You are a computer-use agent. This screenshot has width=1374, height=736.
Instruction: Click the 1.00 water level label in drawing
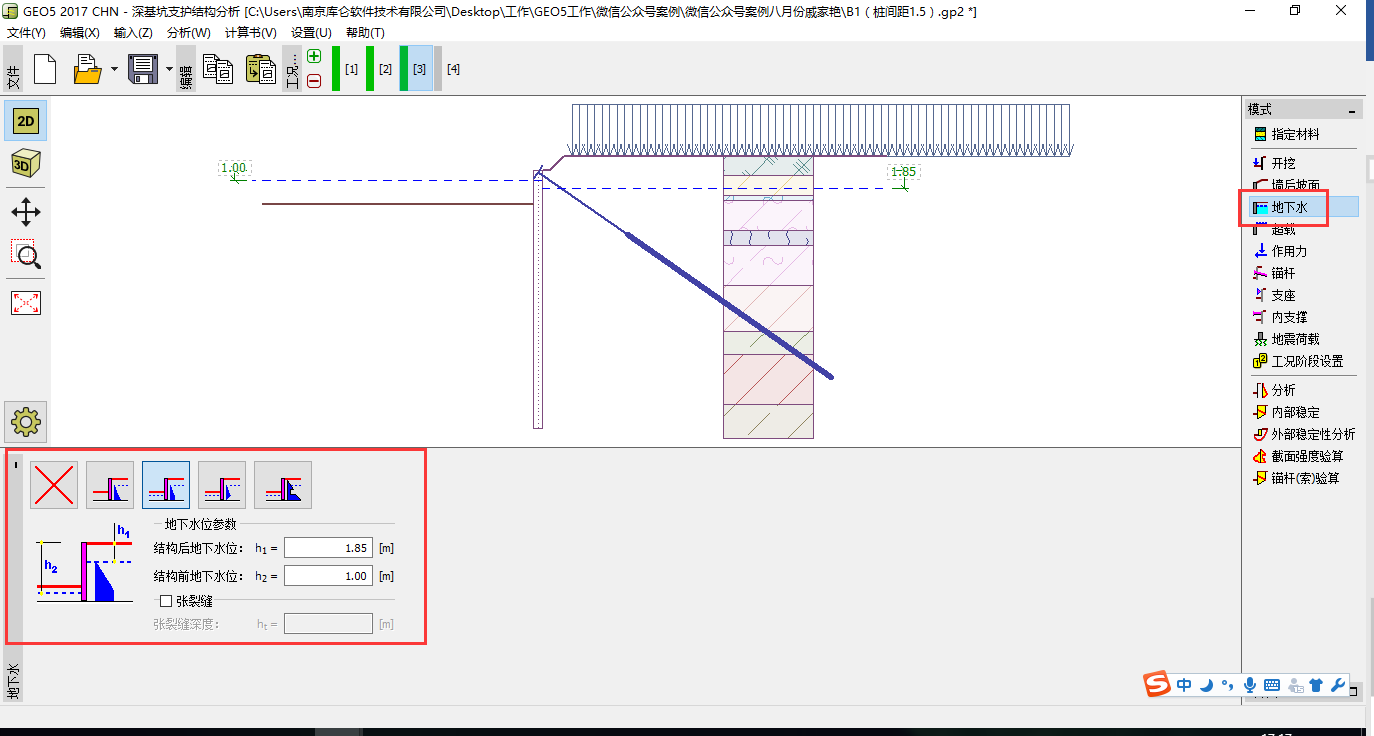(233, 168)
